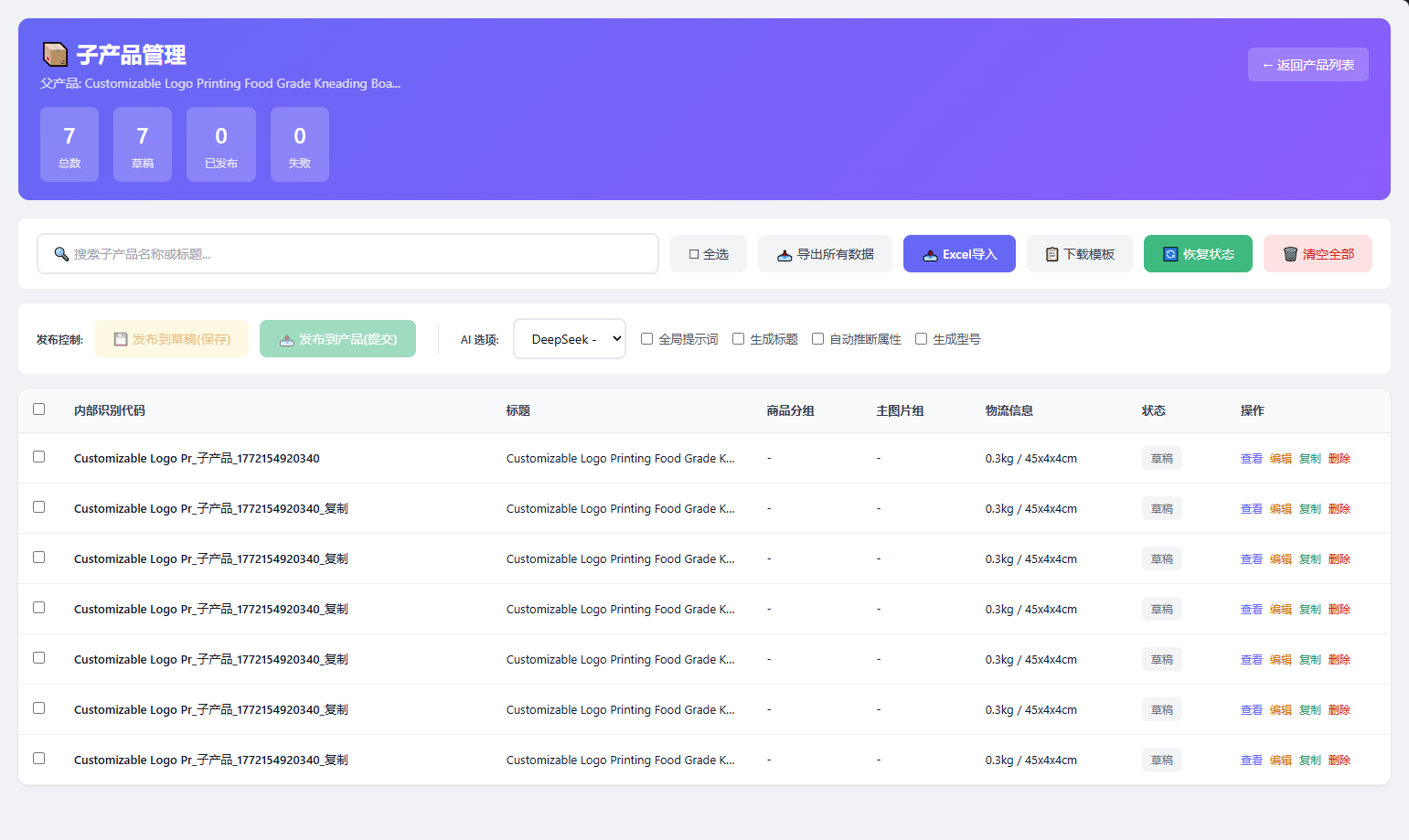Click 发布到产品(提交) submit button
1409x840 pixels.
(x=337, y=339)
